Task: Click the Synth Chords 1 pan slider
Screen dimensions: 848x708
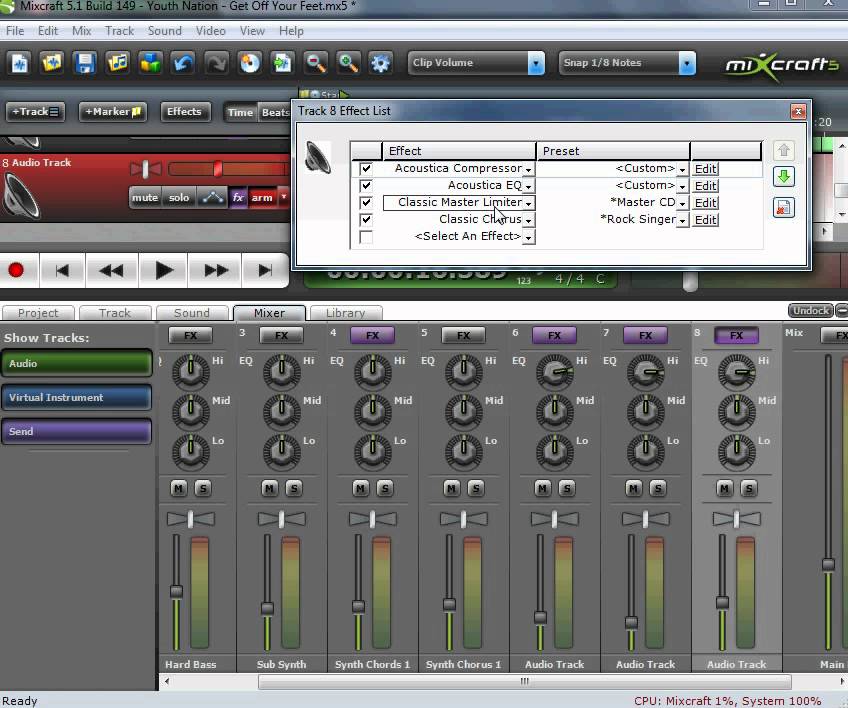Action: click(373, 519)
